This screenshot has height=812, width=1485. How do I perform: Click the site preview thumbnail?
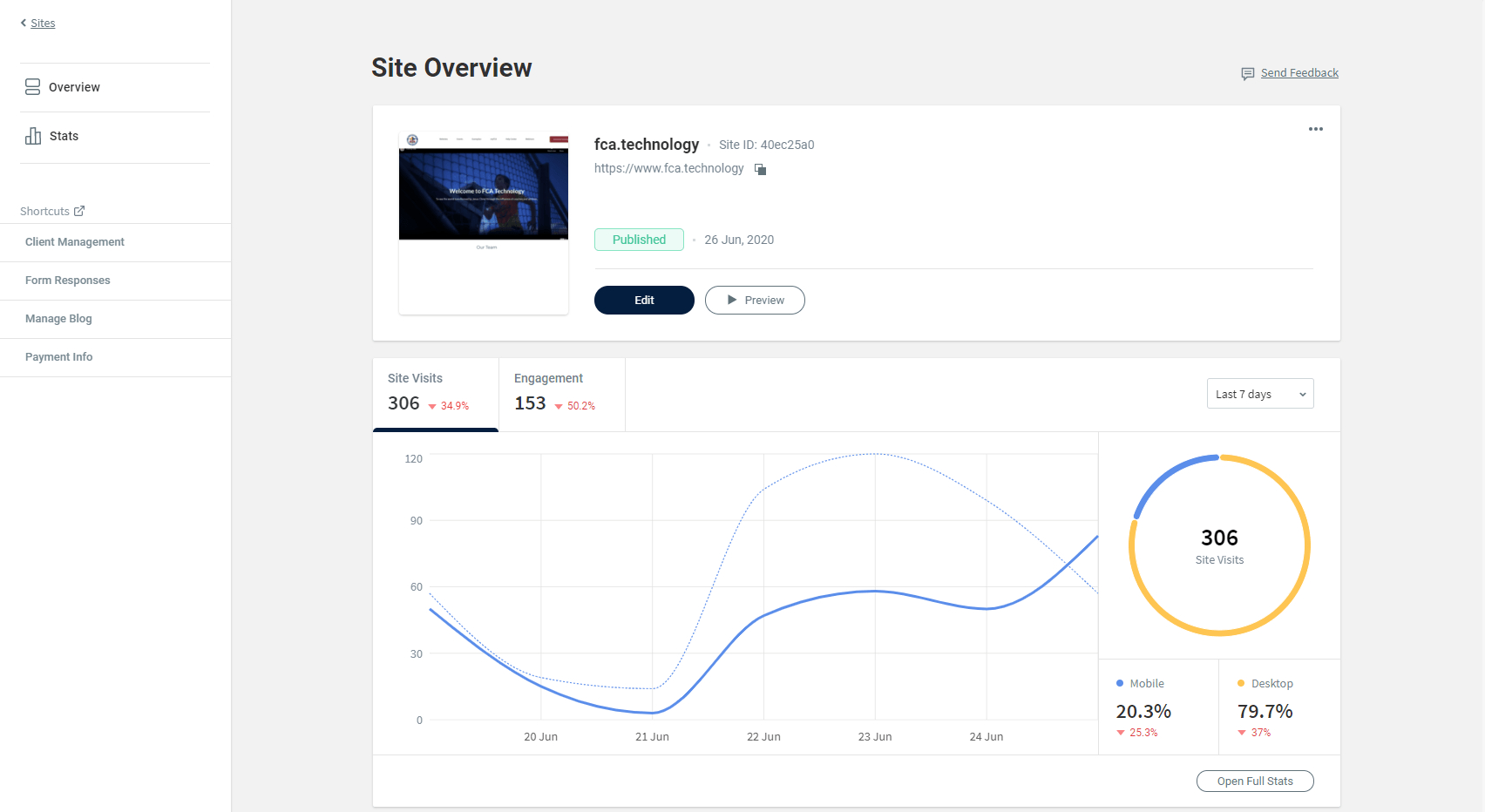click(x=484, y=223)
